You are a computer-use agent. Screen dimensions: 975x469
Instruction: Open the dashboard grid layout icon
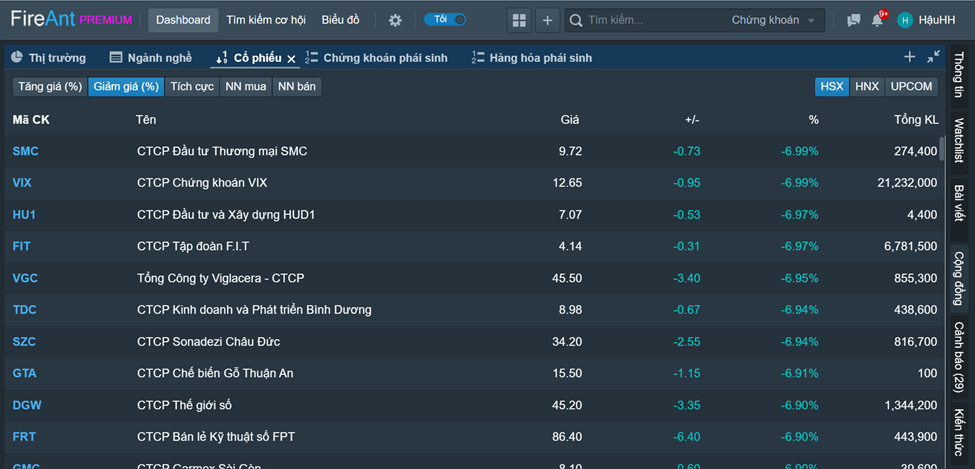[519, 21]
